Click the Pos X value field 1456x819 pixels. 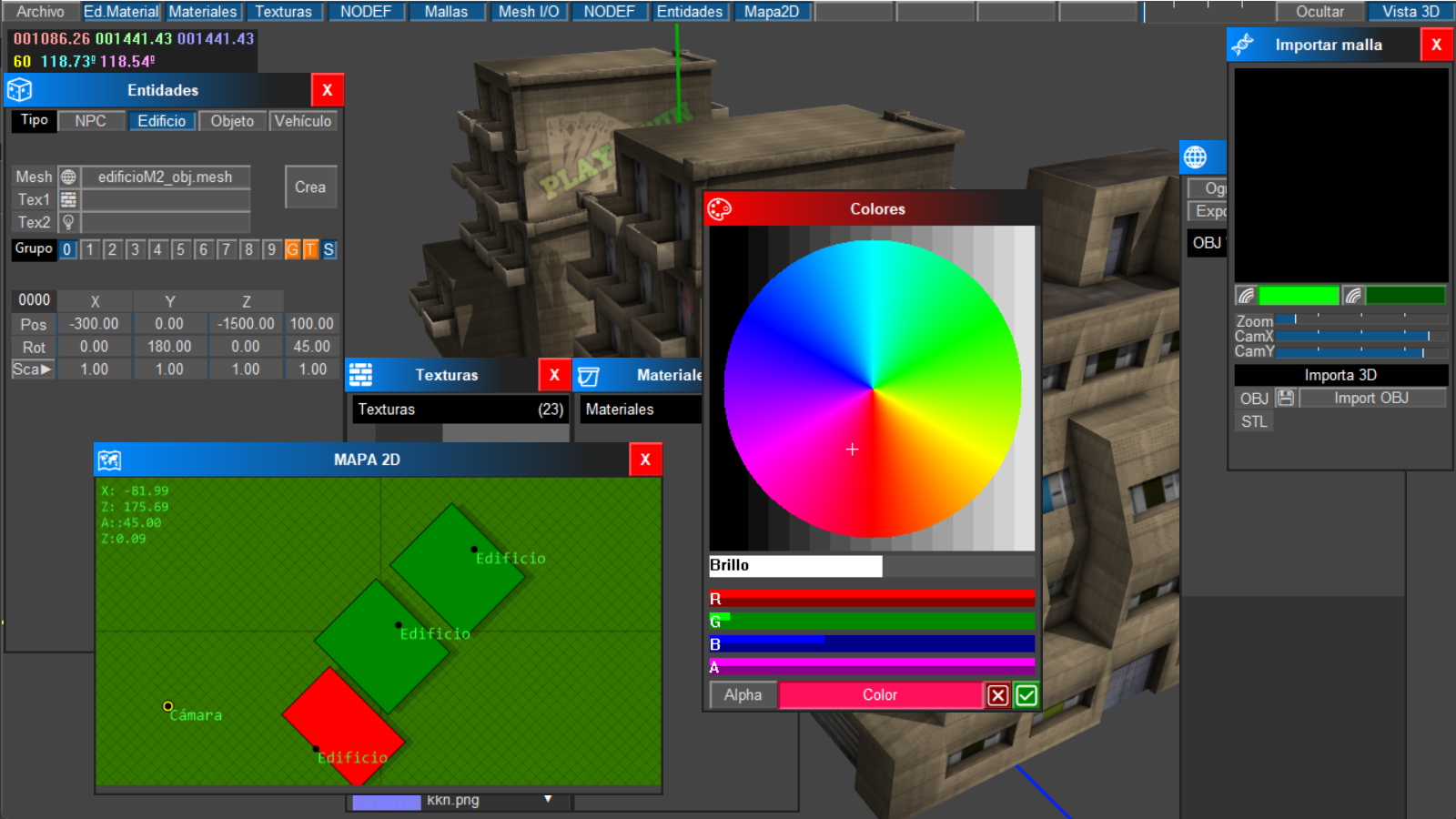point(95,324)
